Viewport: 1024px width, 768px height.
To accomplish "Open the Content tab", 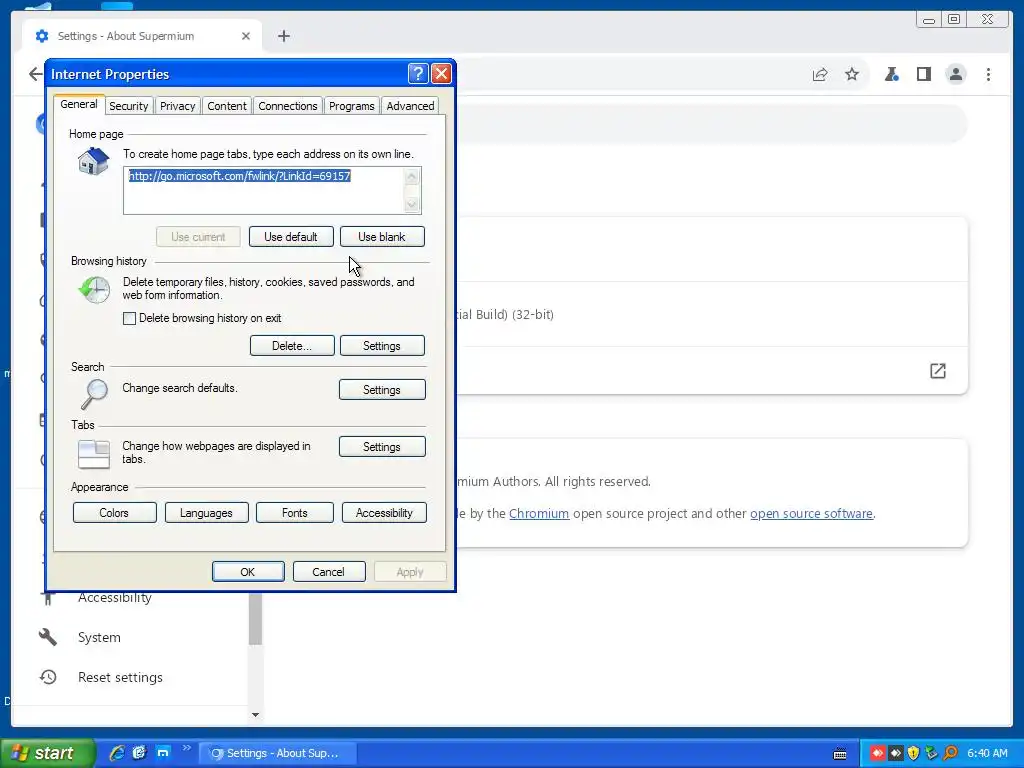I will (227, 106).
